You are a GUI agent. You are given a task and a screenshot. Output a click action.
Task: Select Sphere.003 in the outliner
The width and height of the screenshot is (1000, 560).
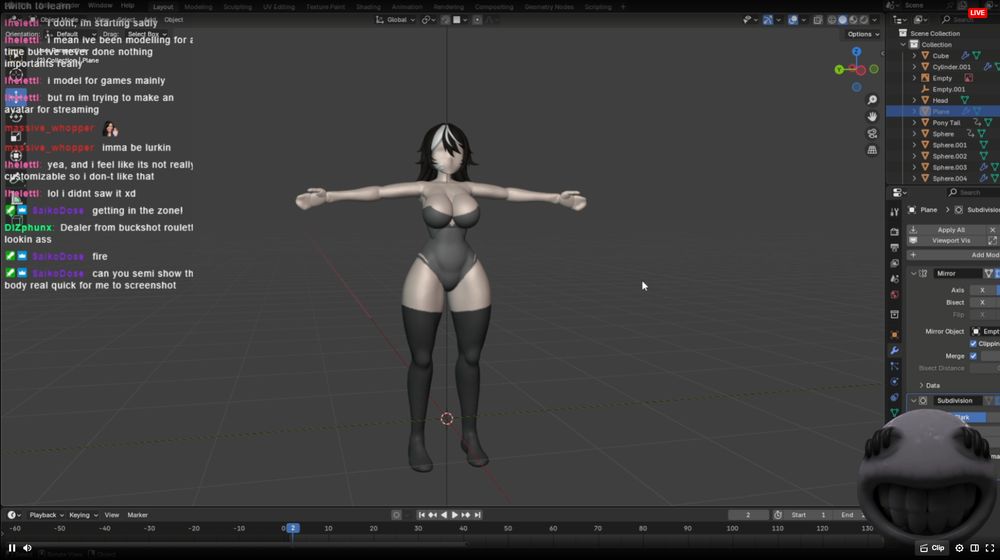949,168
